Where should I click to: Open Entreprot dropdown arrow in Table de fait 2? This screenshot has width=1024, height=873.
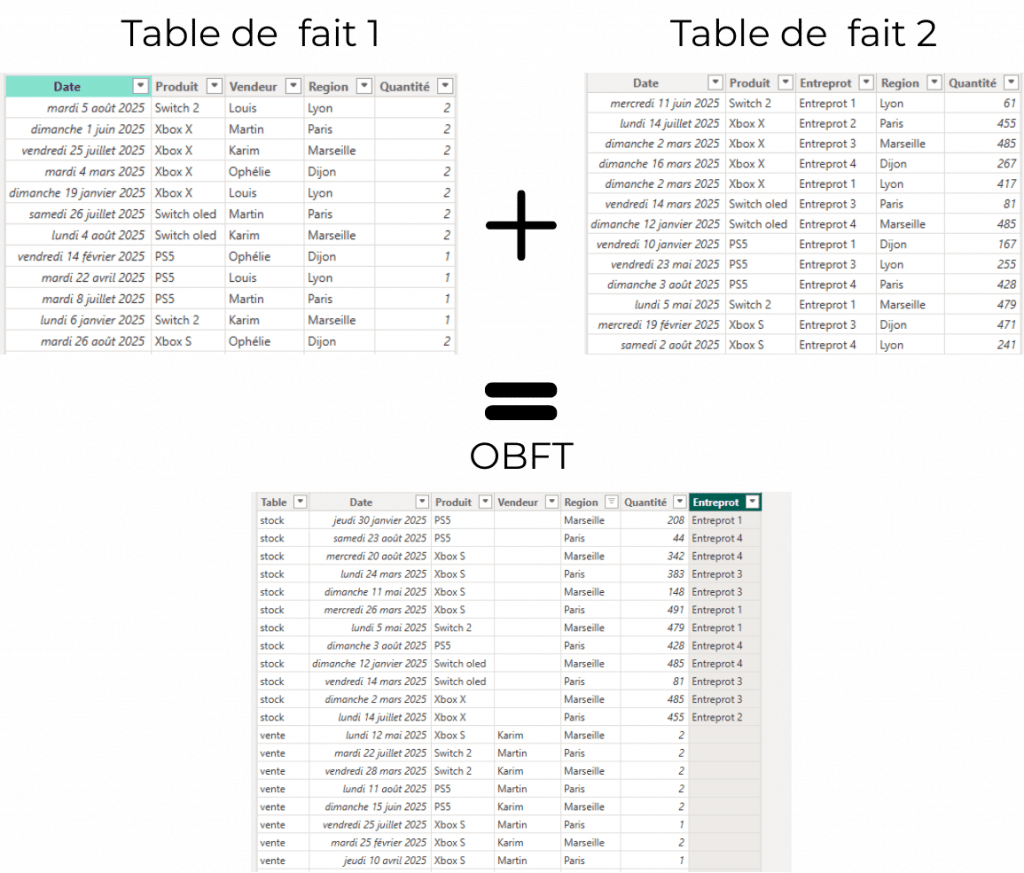(x=866, y=84)
